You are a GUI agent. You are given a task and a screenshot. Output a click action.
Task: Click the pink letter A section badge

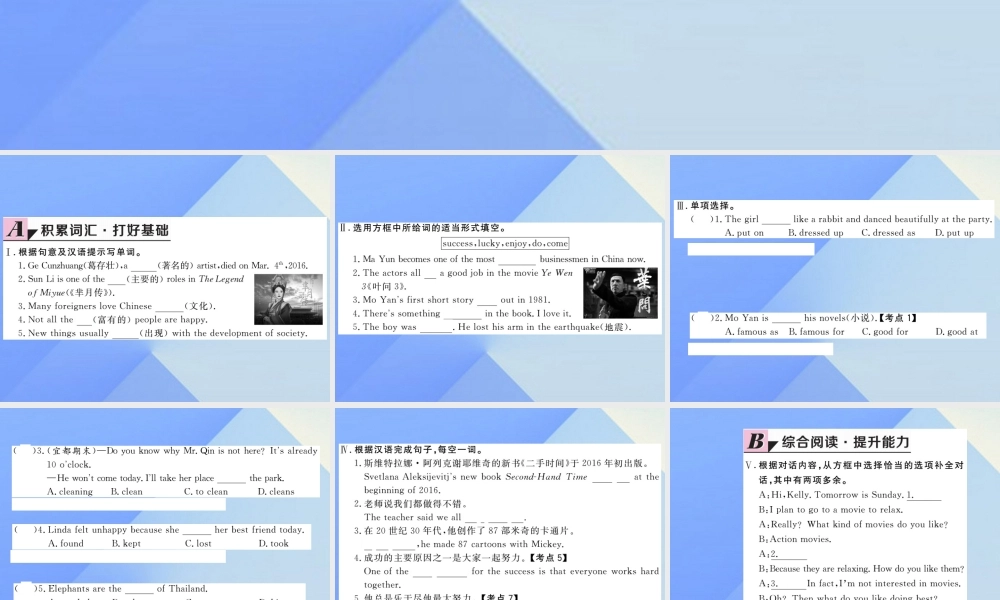point(17,229)
